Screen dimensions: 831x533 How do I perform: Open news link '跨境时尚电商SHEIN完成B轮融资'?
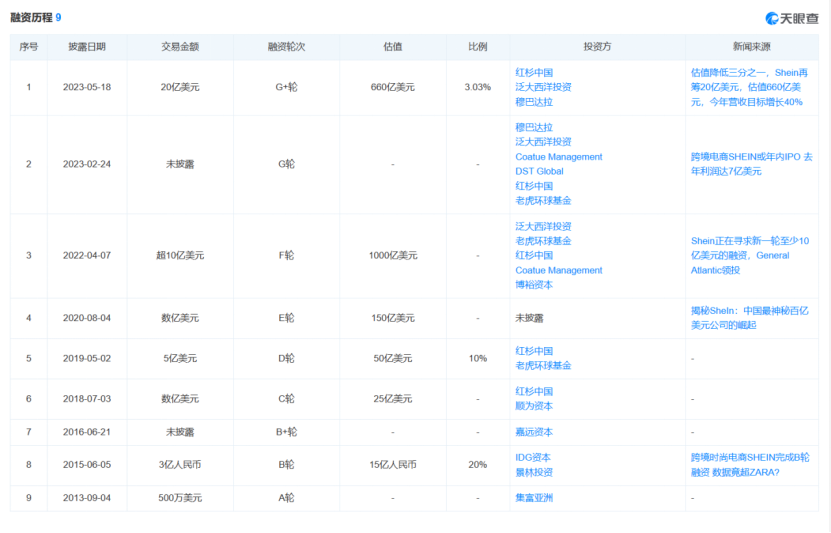750,465
